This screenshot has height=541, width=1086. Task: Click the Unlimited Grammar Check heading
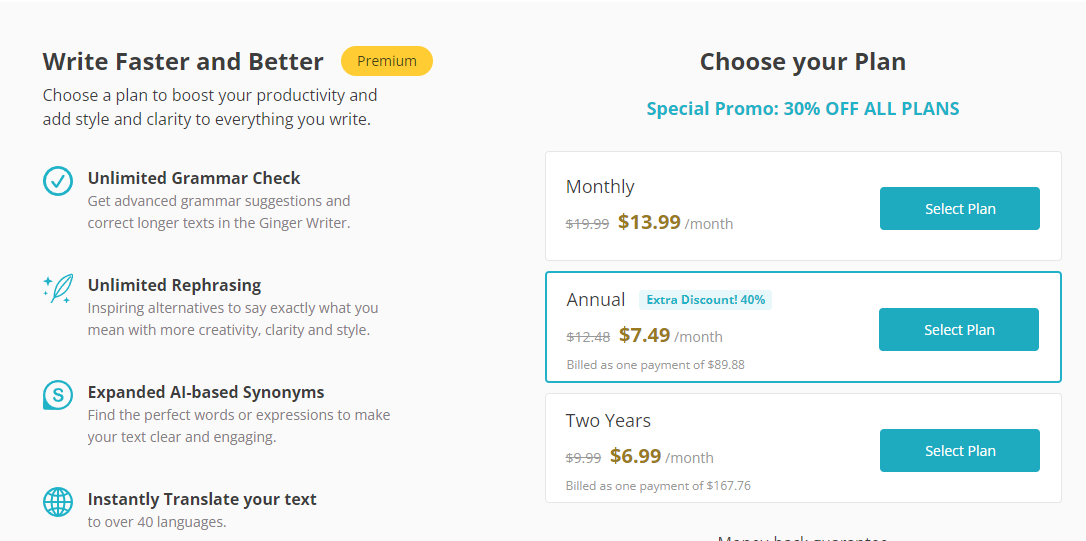194,178
